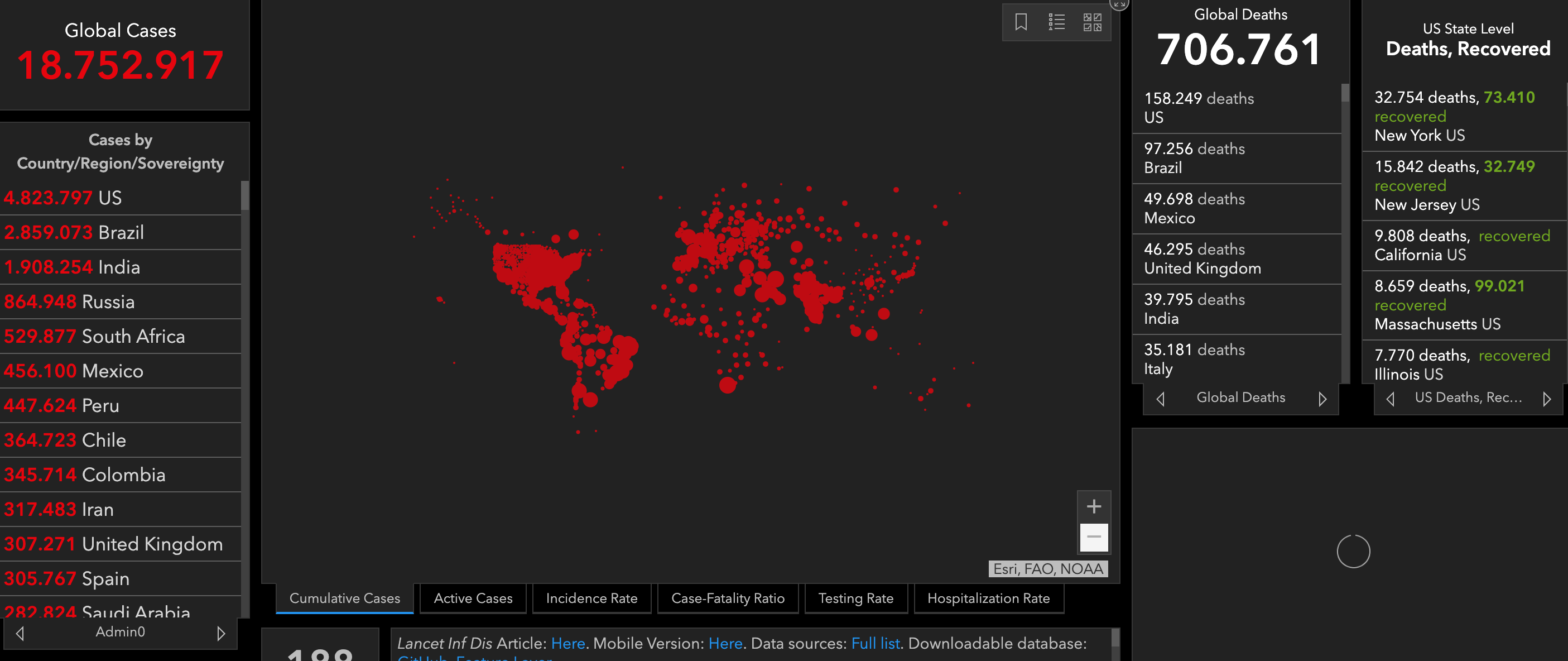Zoom in on the map
1568x661 pixels.
point(1093,506)
